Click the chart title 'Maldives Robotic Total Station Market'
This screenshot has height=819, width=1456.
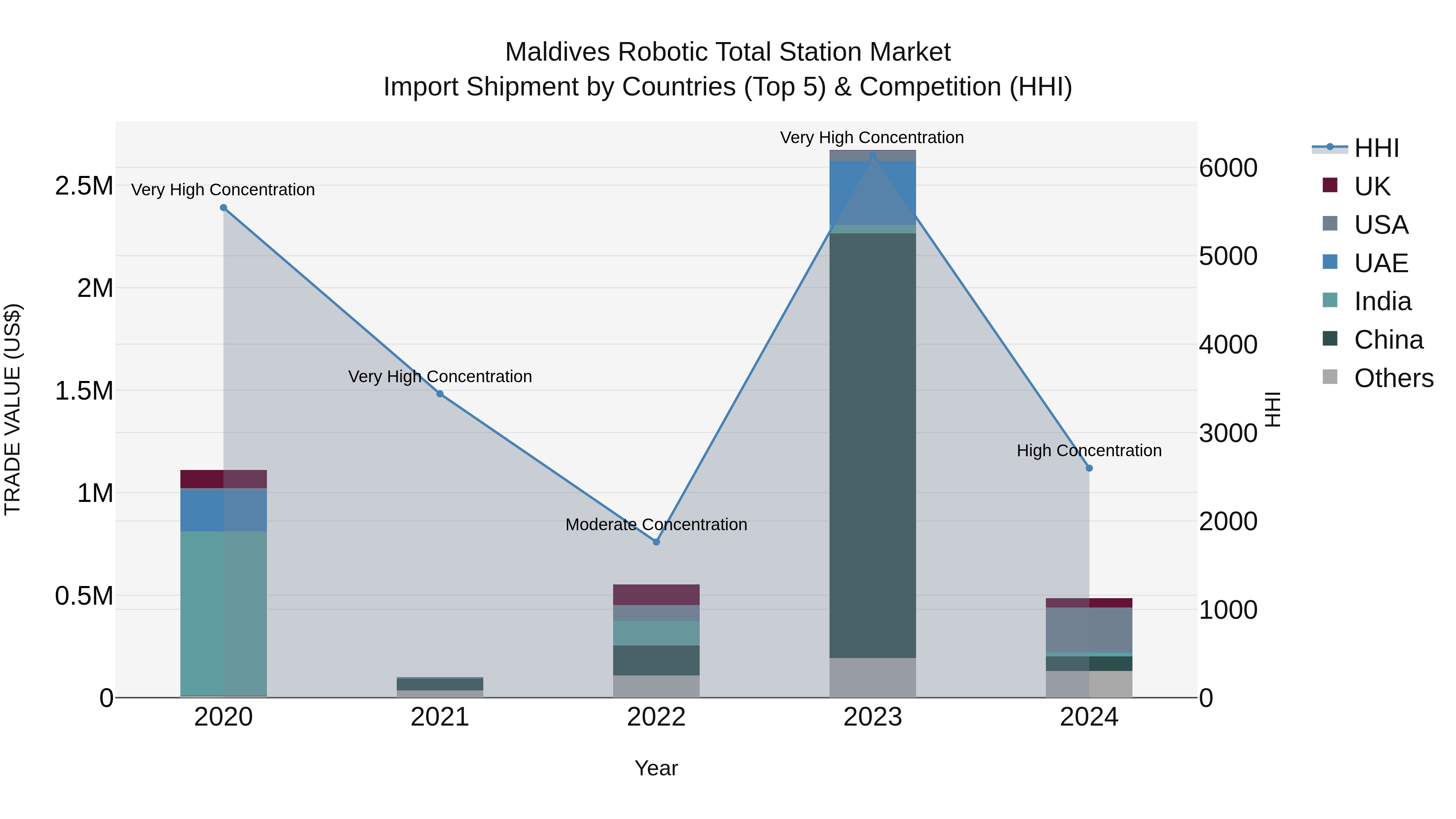pyautogui.click(x=728, y=52)
